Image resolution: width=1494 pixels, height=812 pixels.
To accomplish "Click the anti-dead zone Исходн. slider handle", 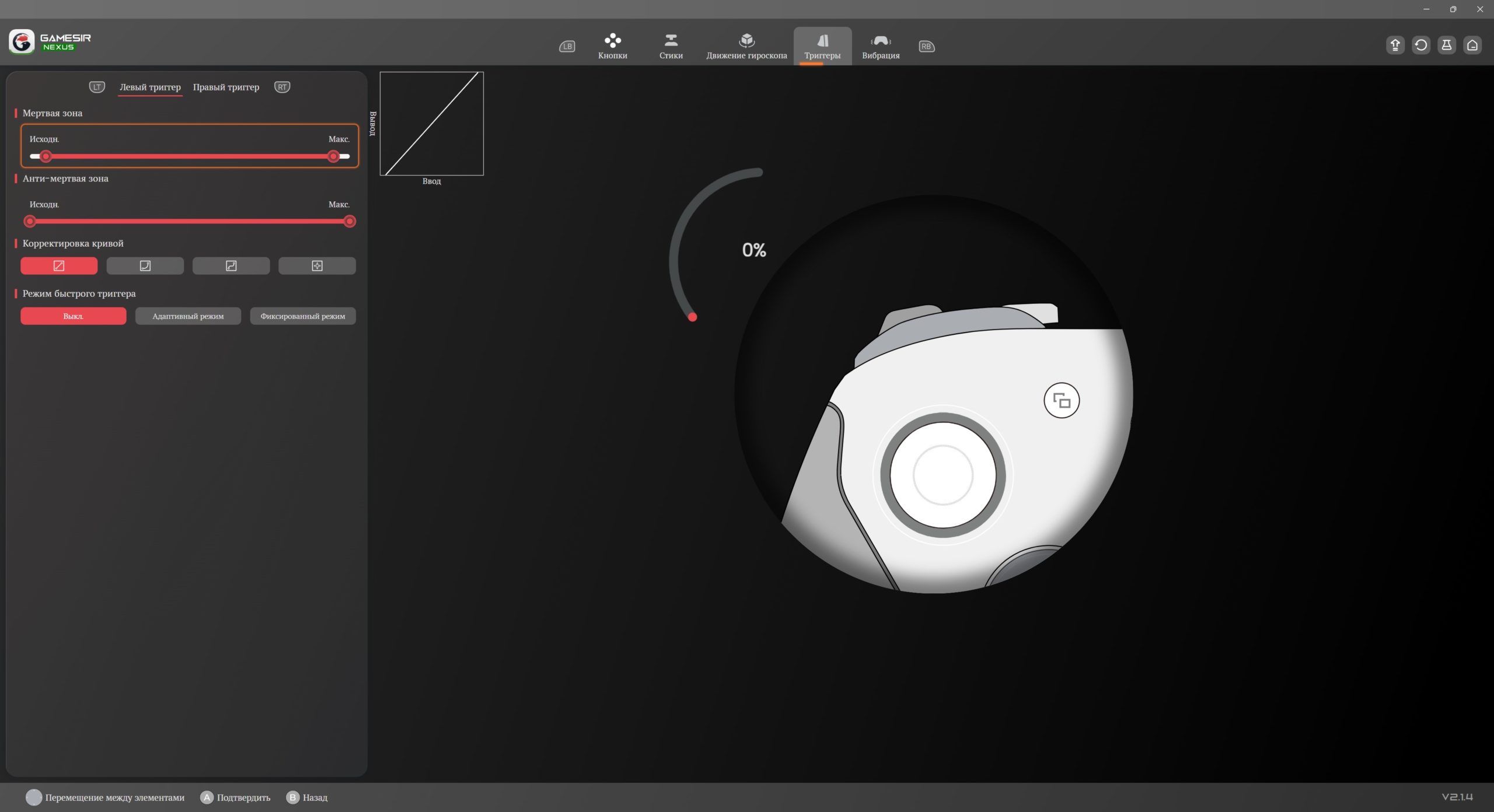I will (x=30, y=221).
